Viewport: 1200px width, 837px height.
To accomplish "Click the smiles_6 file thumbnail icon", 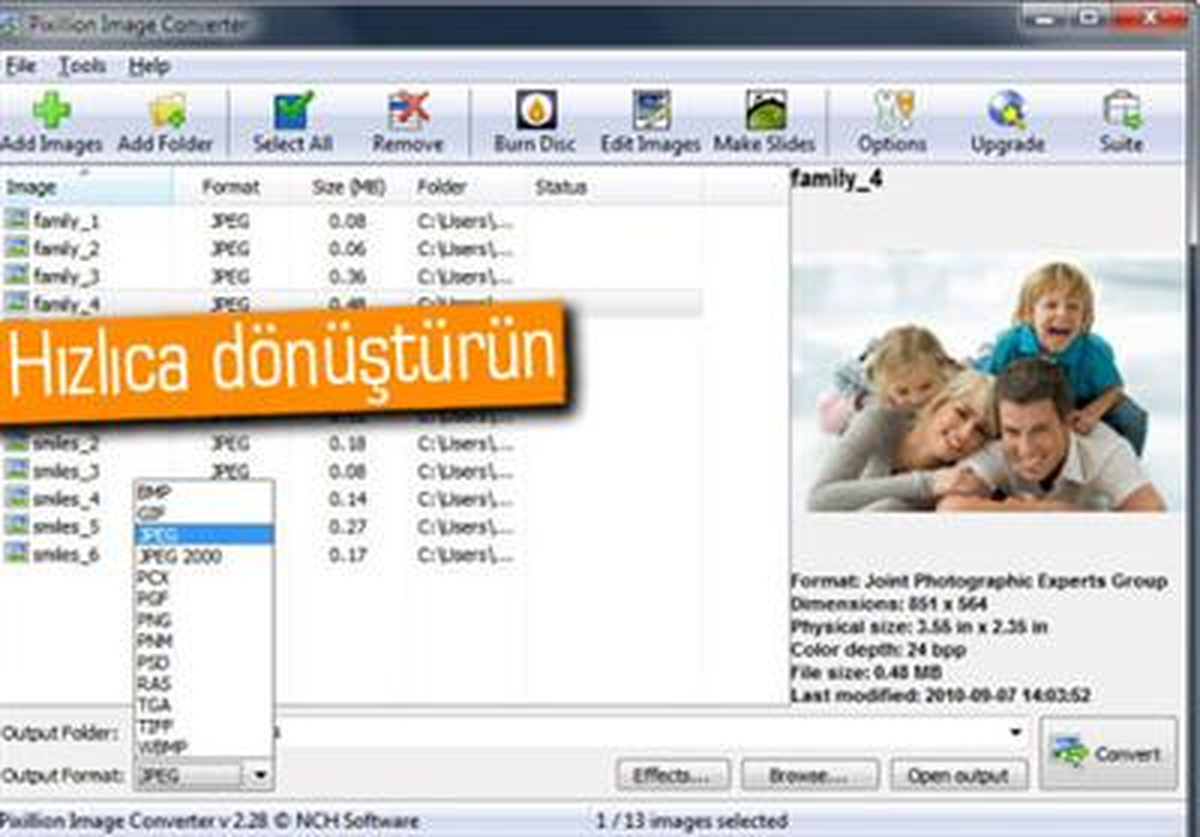I will 16,552.
